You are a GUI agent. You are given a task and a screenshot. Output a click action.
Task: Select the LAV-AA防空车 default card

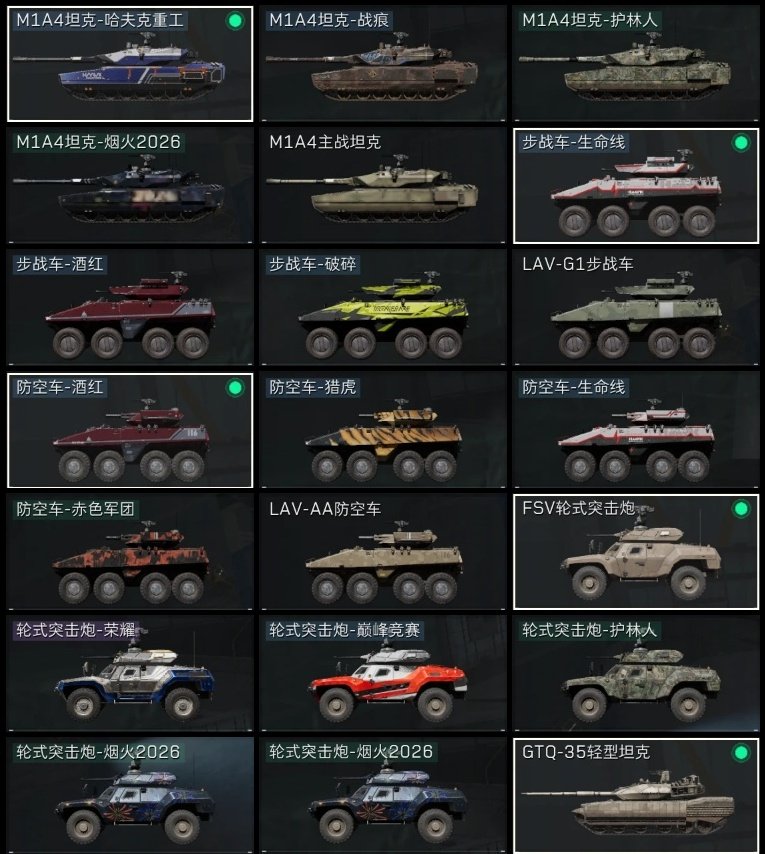tap(383, 552)
